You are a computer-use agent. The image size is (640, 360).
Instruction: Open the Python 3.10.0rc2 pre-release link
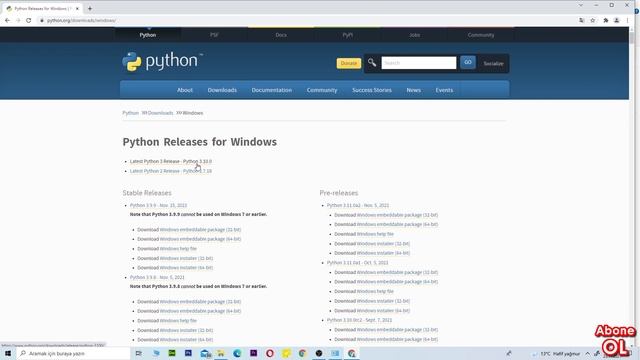coord(359,320)
